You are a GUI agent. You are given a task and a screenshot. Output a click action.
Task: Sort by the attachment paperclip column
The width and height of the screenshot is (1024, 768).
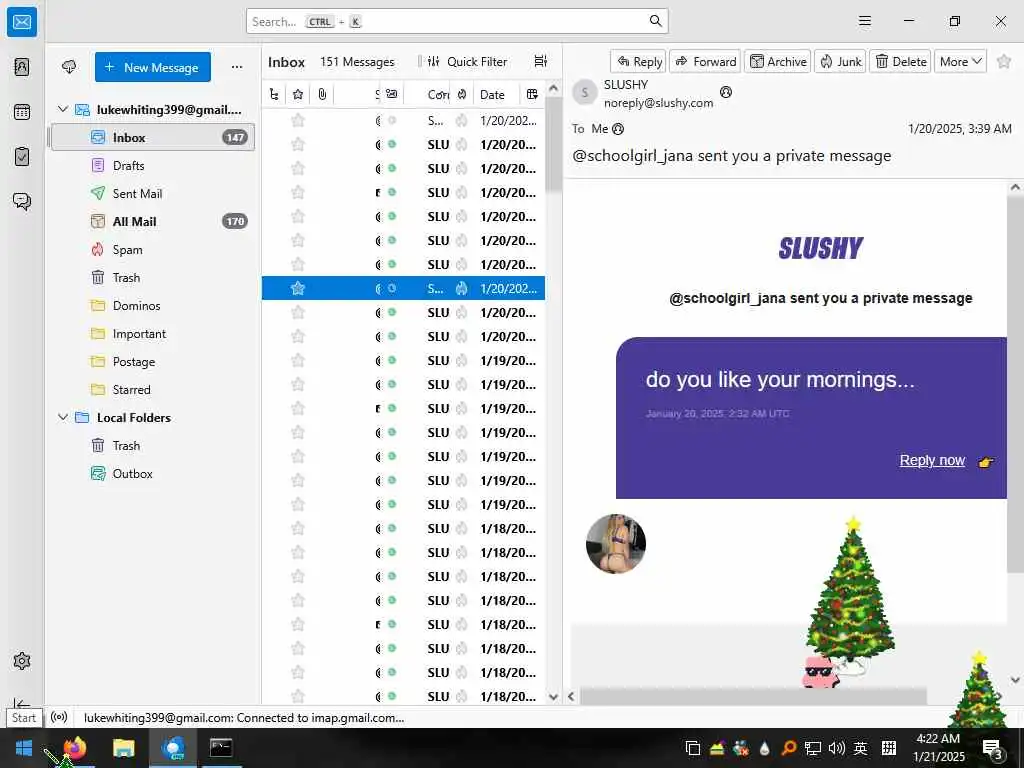pos(322,95)
